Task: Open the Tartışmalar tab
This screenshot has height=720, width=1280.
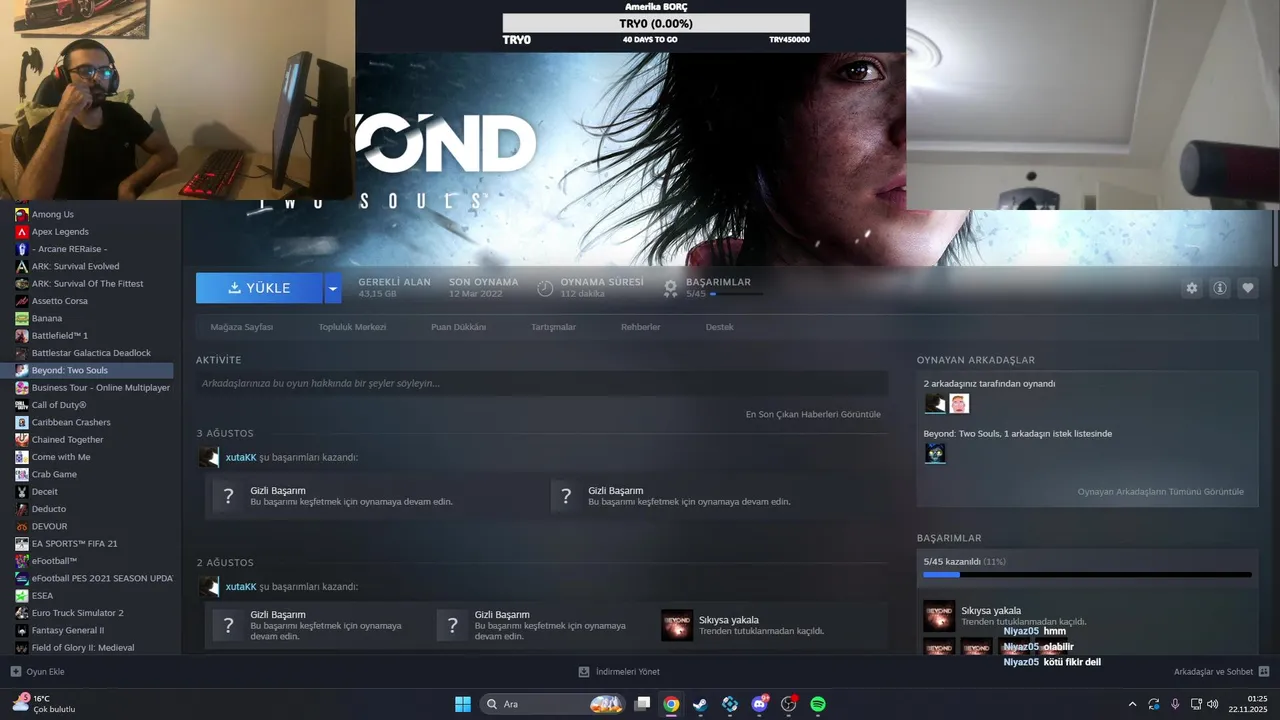Action: click(553, 327)
